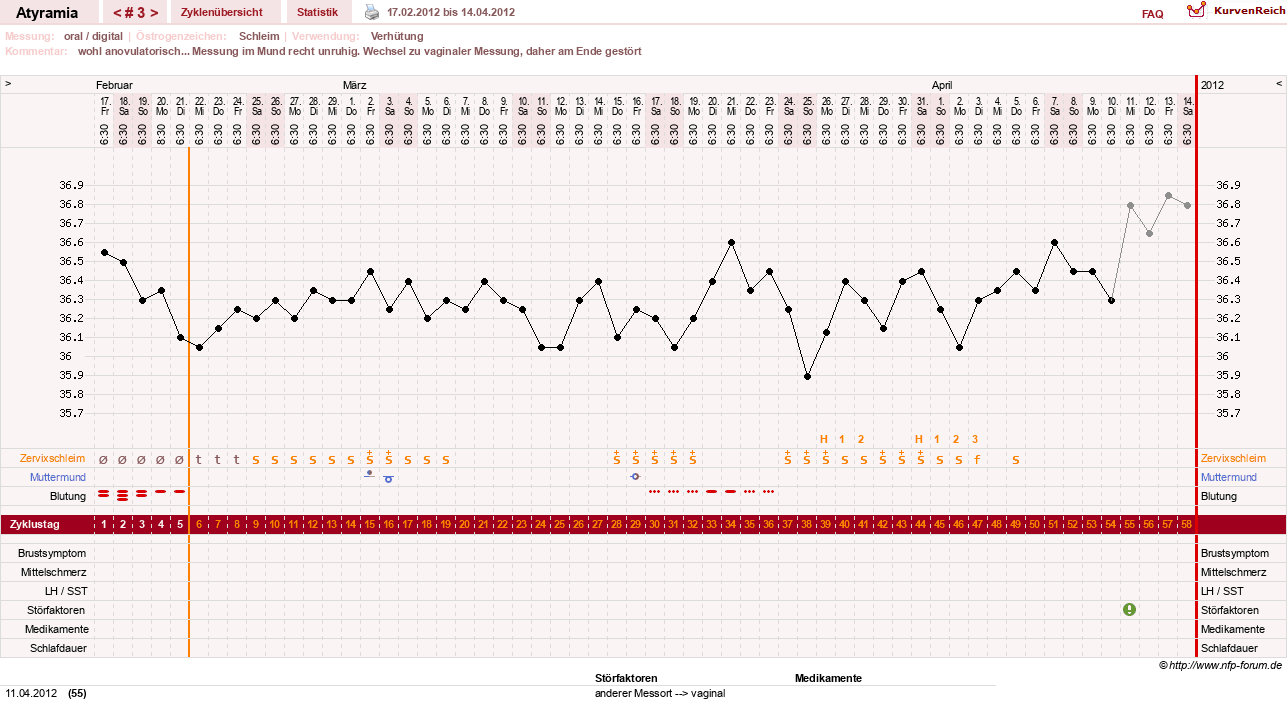
Task: Click the first H marker above day 39
Action: (x=825, y=439)
